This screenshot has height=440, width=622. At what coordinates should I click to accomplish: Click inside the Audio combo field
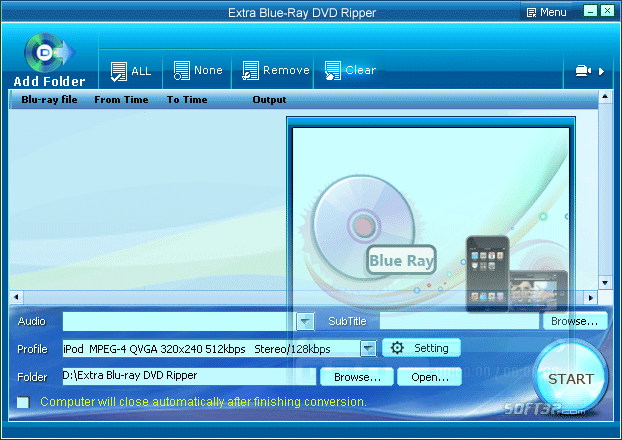pyautogui.click(x=179, y=321)
